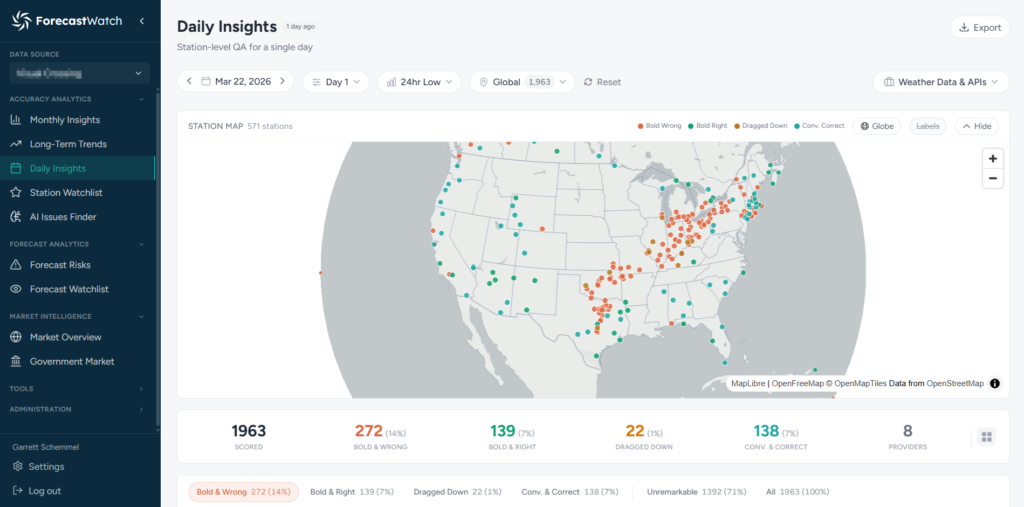This screenshot has width=1024, height=507.
Task: Open Government Market
Action: coord(72,362)
